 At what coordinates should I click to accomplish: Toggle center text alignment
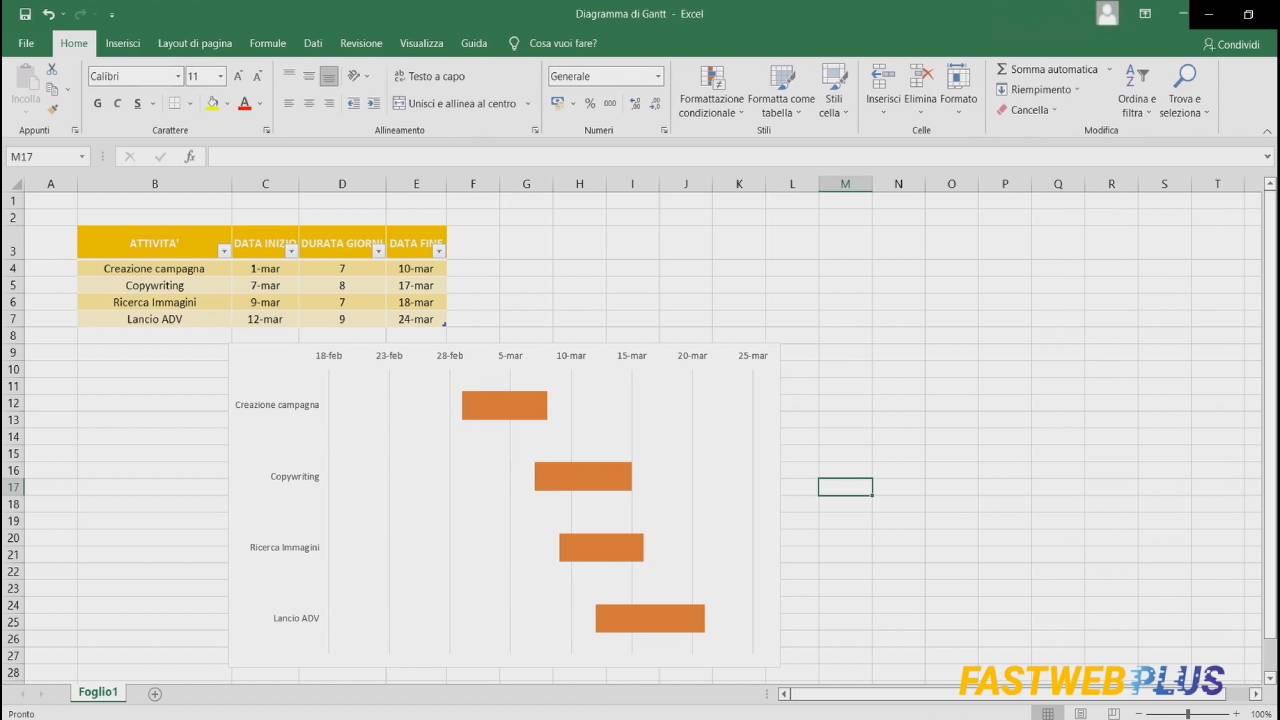(309, 103)
